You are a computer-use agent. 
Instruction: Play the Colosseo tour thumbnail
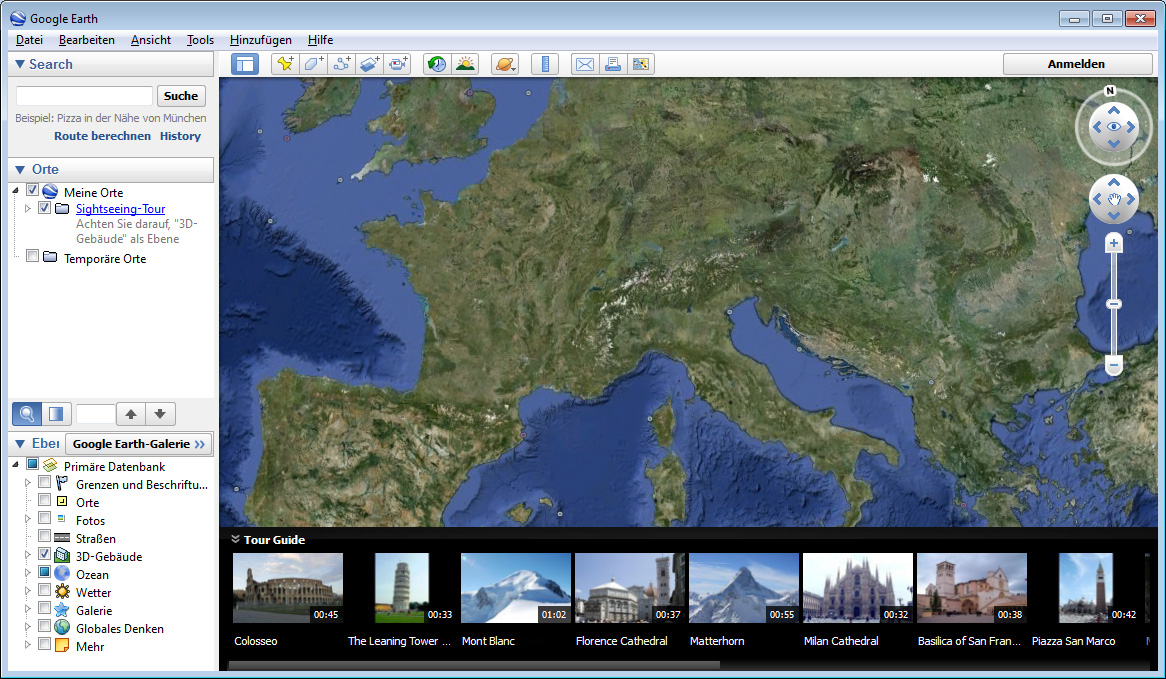point(287,587)
